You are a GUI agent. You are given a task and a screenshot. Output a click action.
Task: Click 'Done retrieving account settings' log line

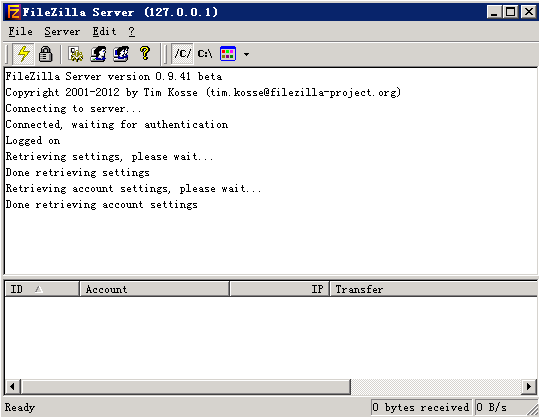pos(102,204)
